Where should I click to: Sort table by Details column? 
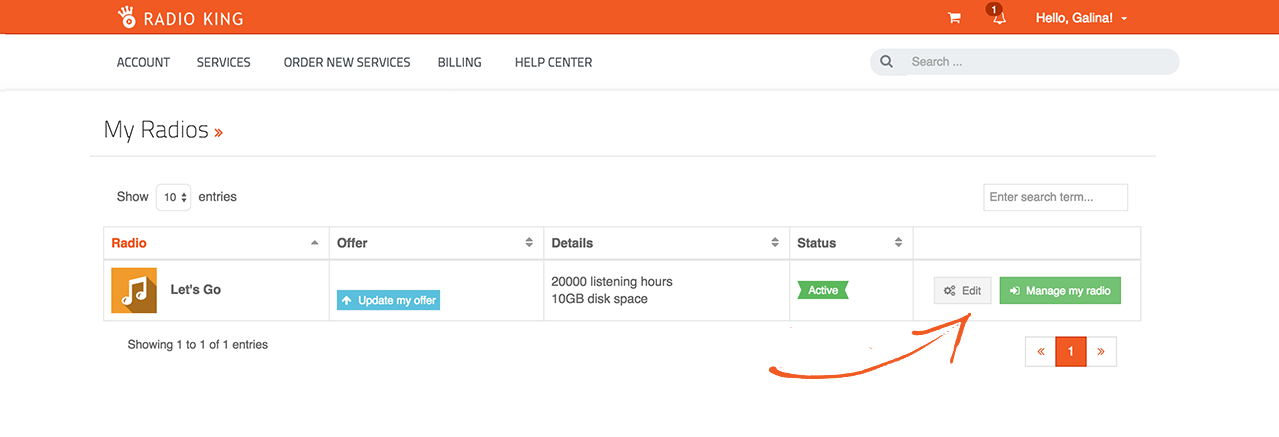click(x=666, y=243)
